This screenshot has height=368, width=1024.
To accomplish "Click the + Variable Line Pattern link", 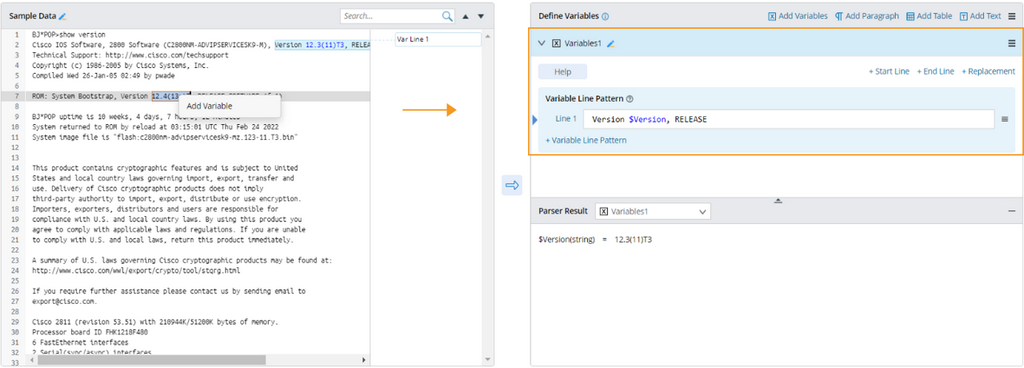I will [586, 140].
